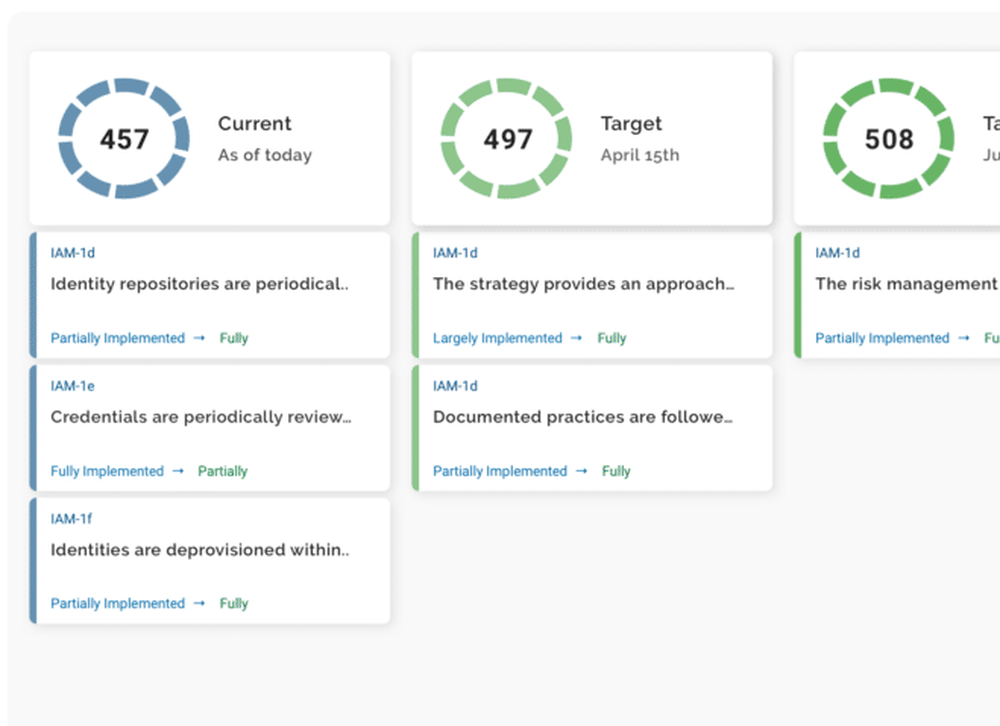This screenshot has width=1000, height=726.
Task: Open the Identity repositories are periodical card
Action: point(210,295)
